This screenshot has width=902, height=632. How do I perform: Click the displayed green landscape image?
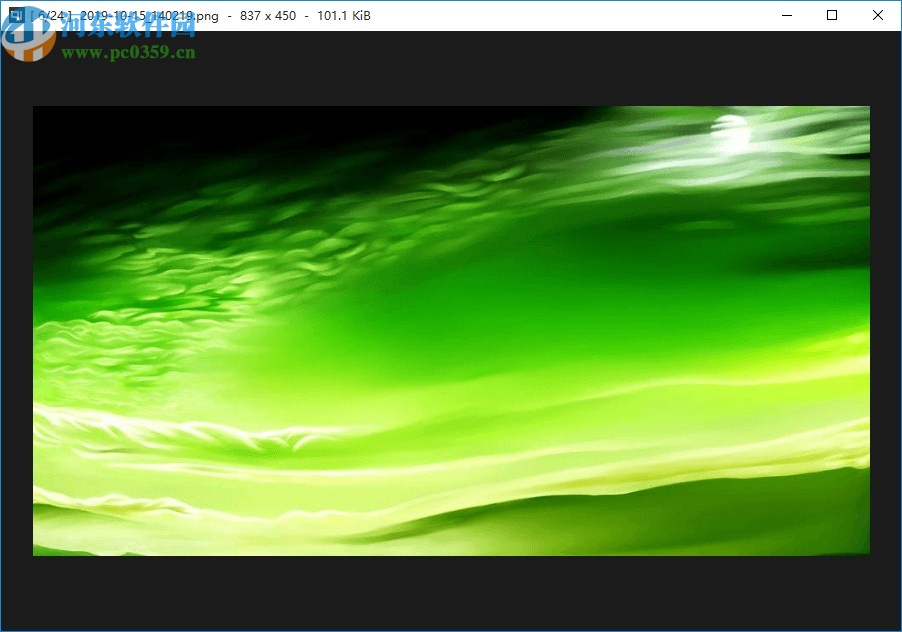click(451, 331)
